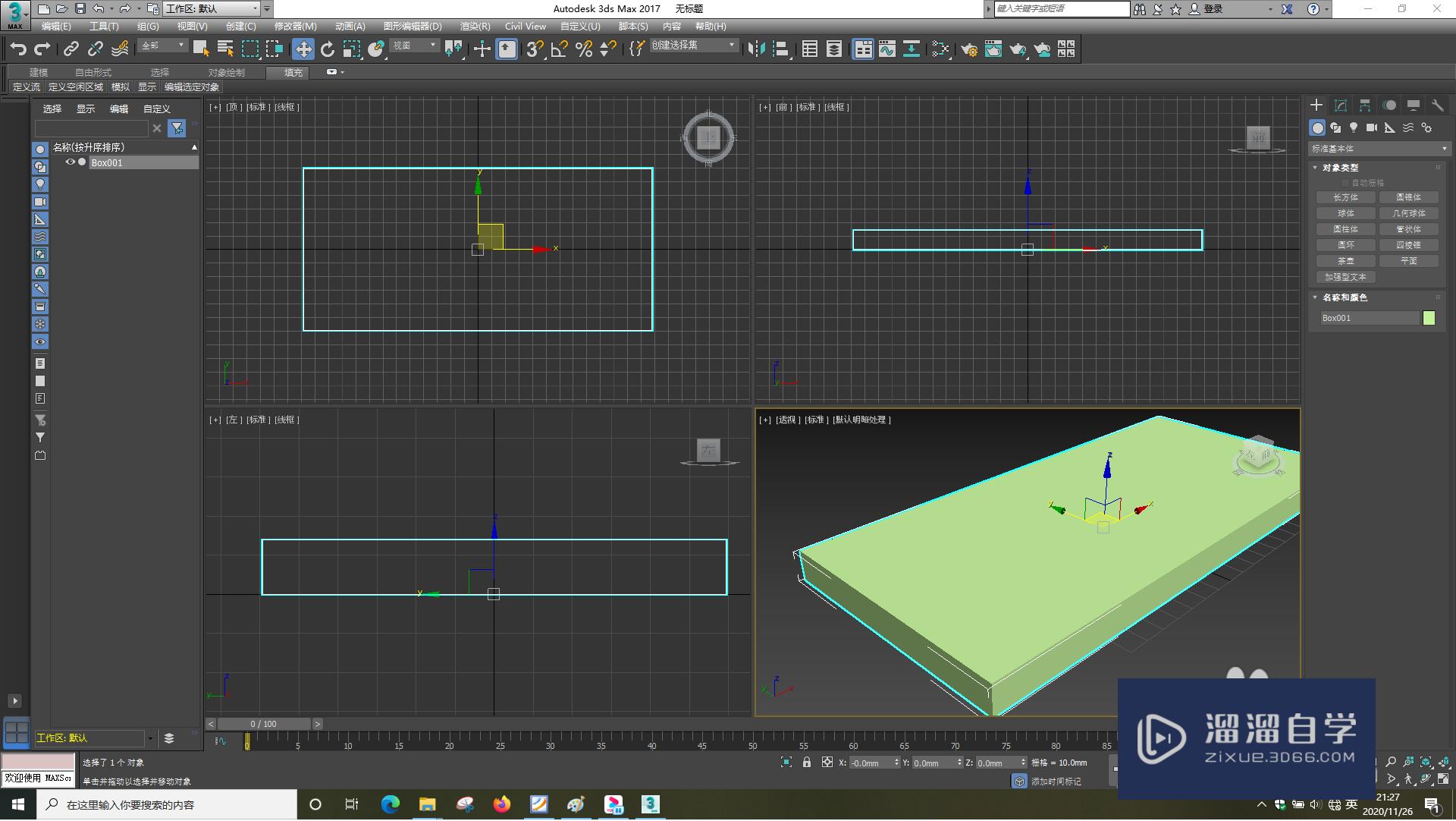Open Select by Name list icon
This screenshot has height=821, width=1456.
point(225,49)
